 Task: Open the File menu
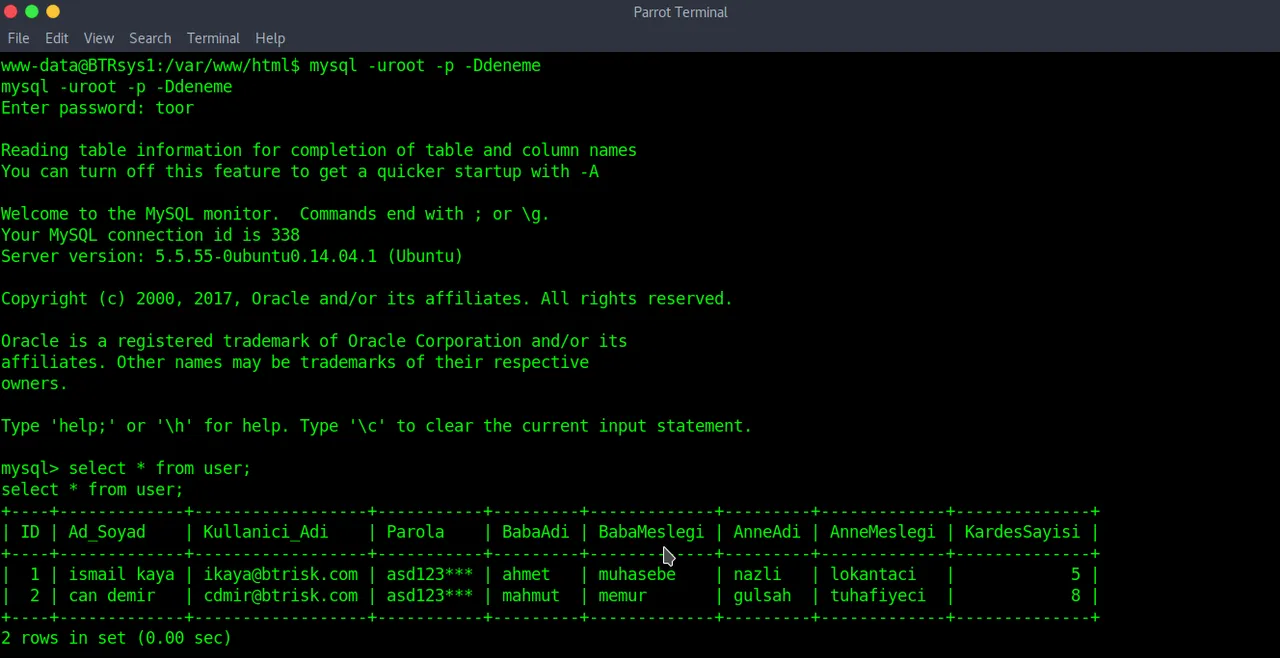click(x=18, y=38)
